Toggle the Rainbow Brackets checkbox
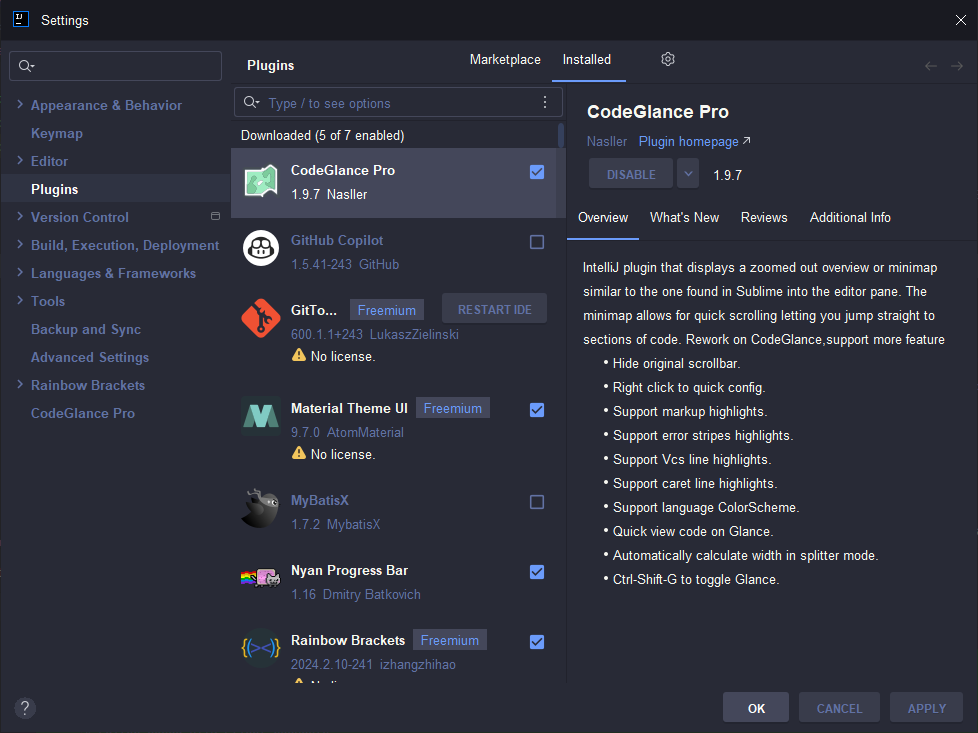978x733 pixels. click(x=536, y=642)
